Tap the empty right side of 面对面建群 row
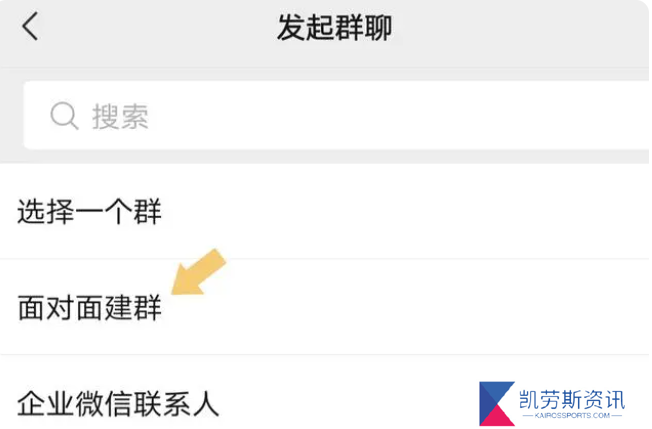 [x=457, y=307]
